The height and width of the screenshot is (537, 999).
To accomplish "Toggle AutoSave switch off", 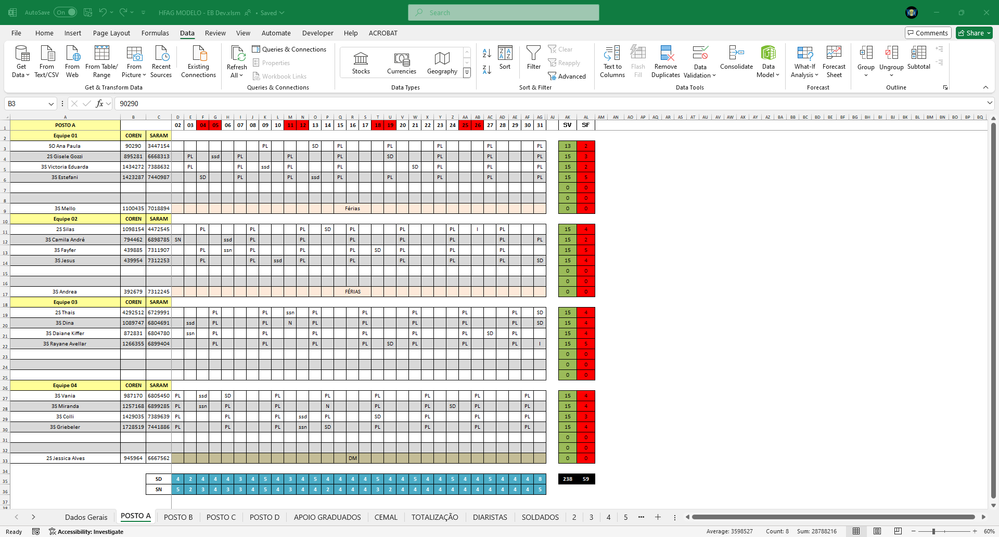I will (65, 12).
